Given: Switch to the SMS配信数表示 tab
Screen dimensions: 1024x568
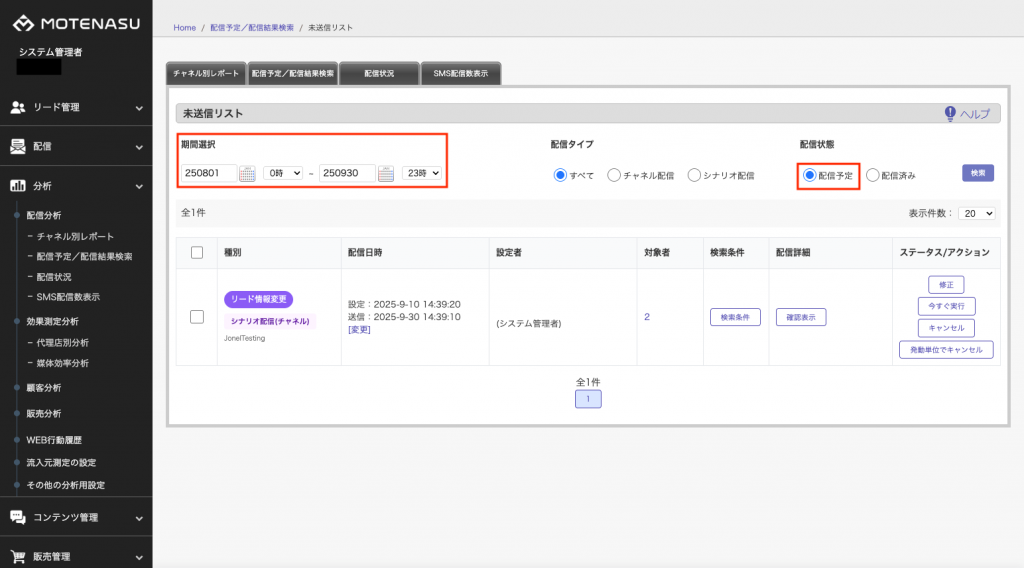Looking at the screenshot, I should click(x=460, y=74).
